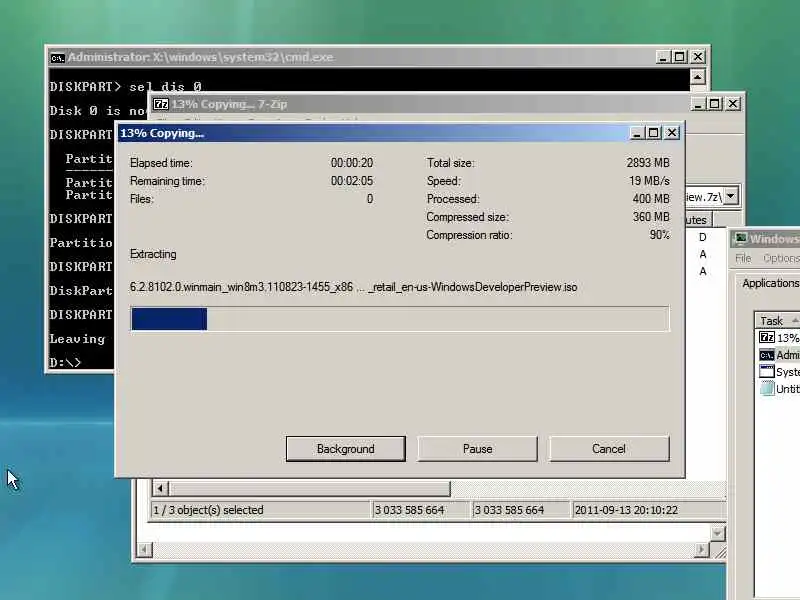Click the Processed value 400 MB
This screenshot has height=600, width=800.
(x=651, y=199)
